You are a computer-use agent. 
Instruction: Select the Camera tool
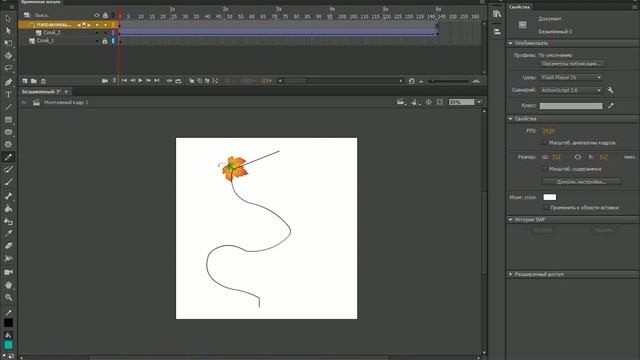pos(8,272)
